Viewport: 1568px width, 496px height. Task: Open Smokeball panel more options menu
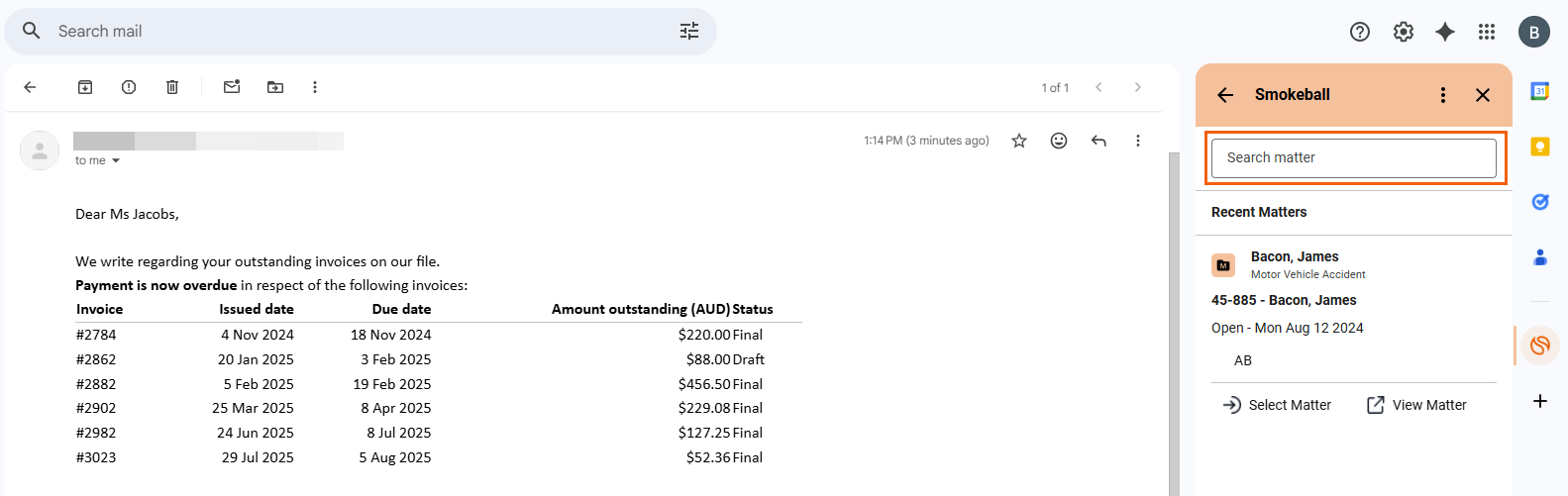click(x=1443, y=95)
